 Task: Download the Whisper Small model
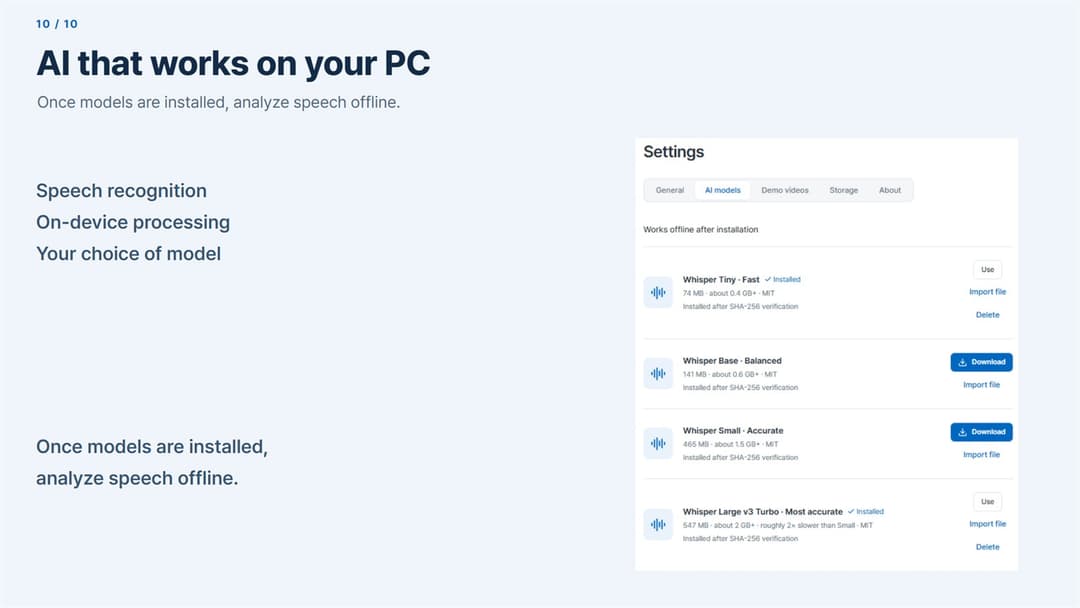(x=981, y=432)
